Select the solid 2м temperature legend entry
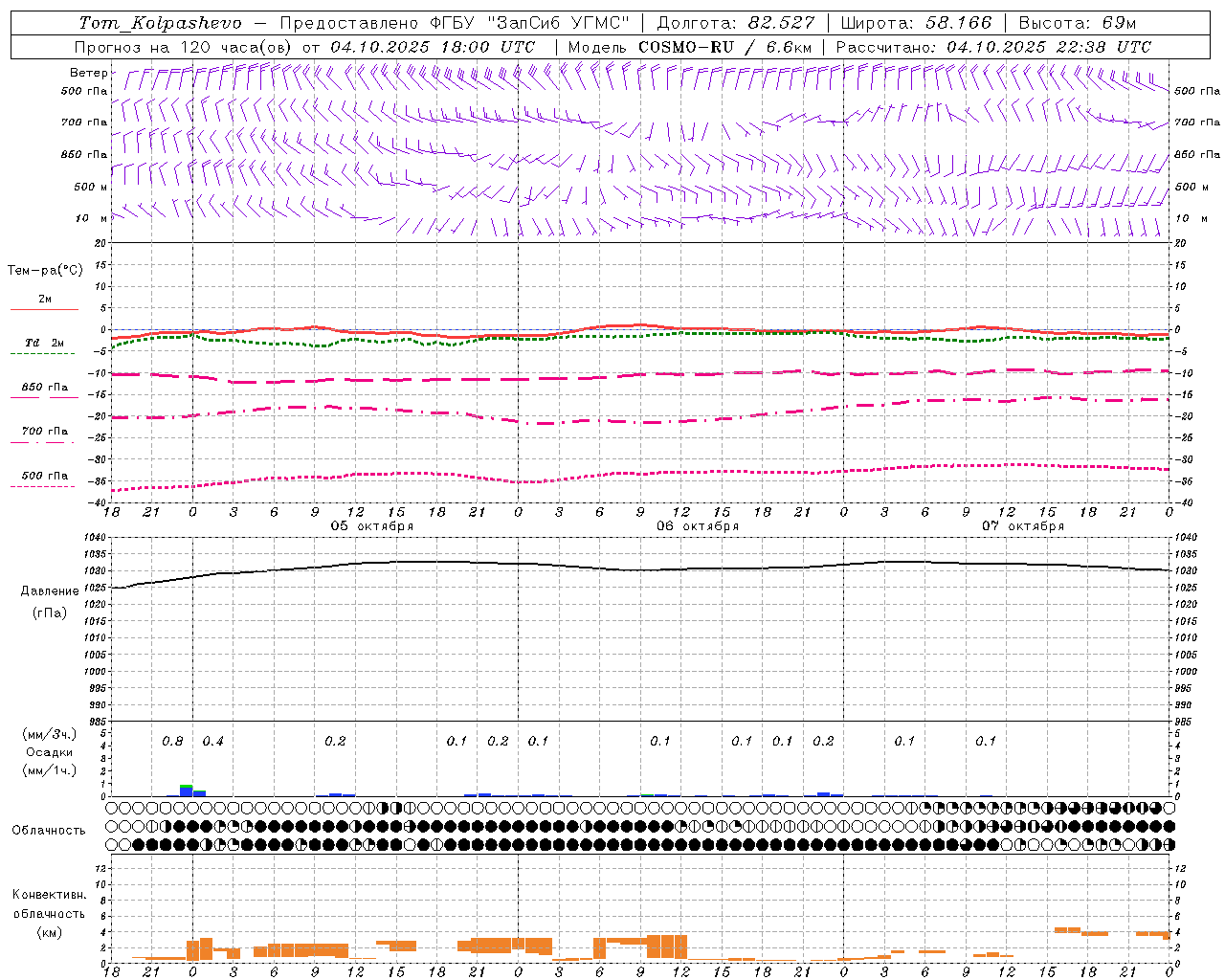The height and width of the screenshot is (980, 1225). (x=45, y=303)
